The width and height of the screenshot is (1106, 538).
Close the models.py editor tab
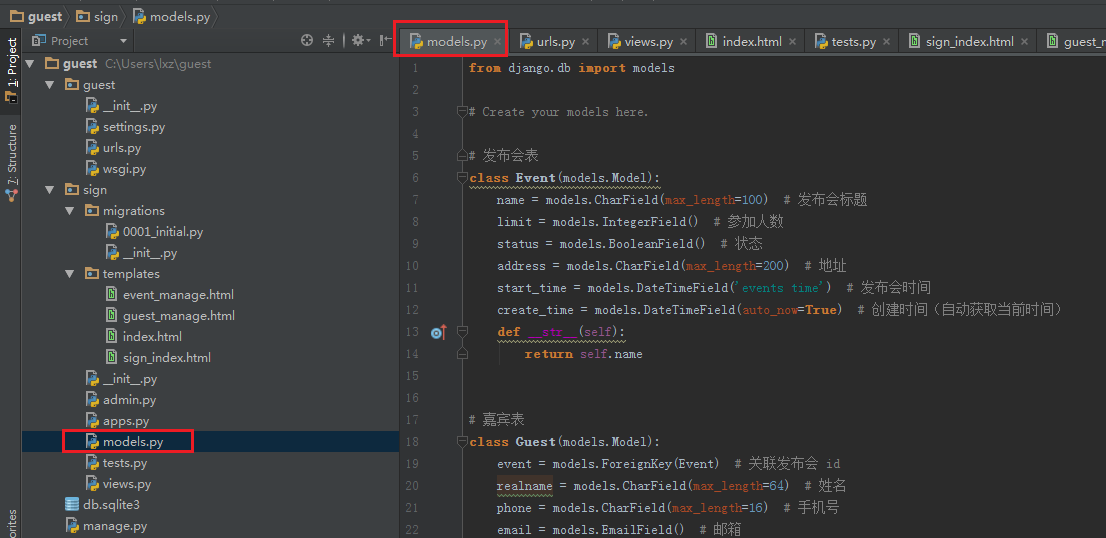497,42
